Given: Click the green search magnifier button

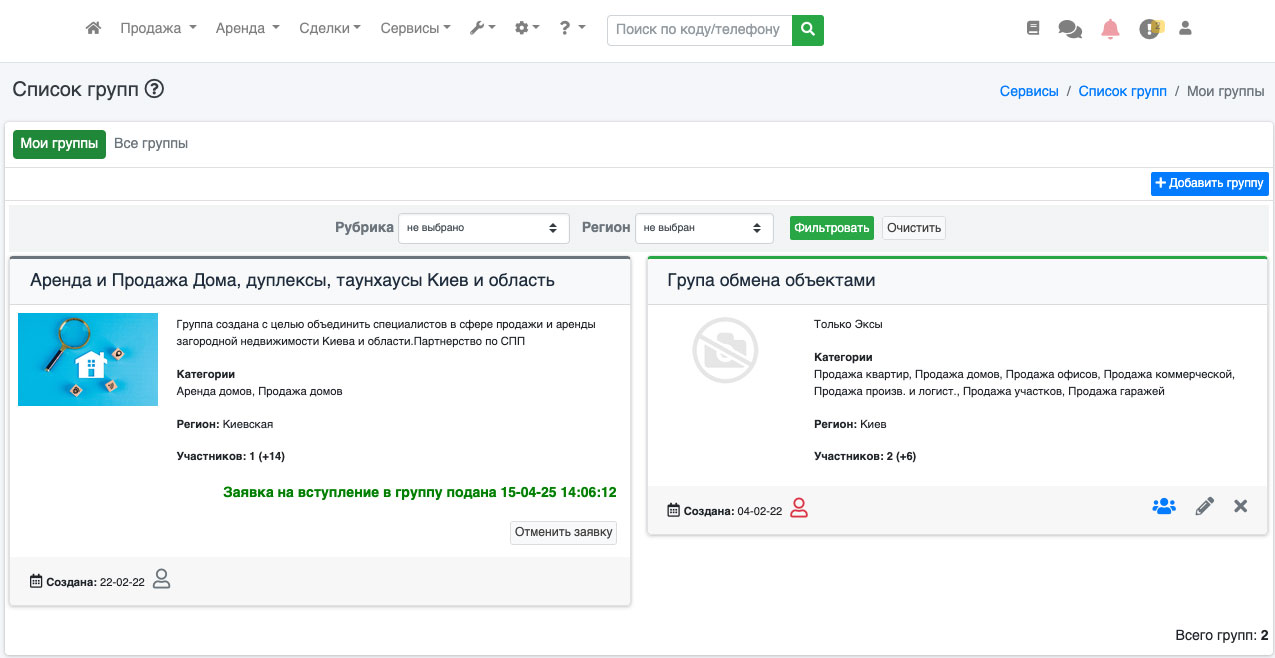Looking at the screenshot, I should click(807, 30).
